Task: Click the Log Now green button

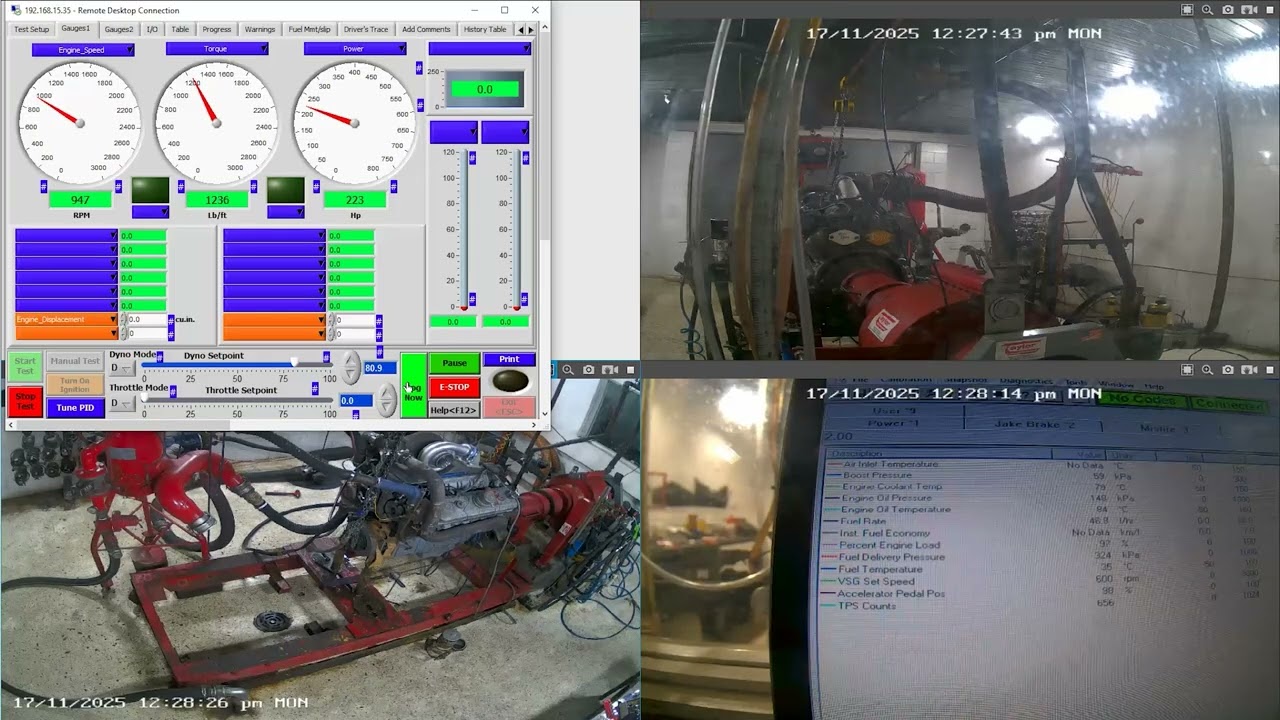Action: 412,385
